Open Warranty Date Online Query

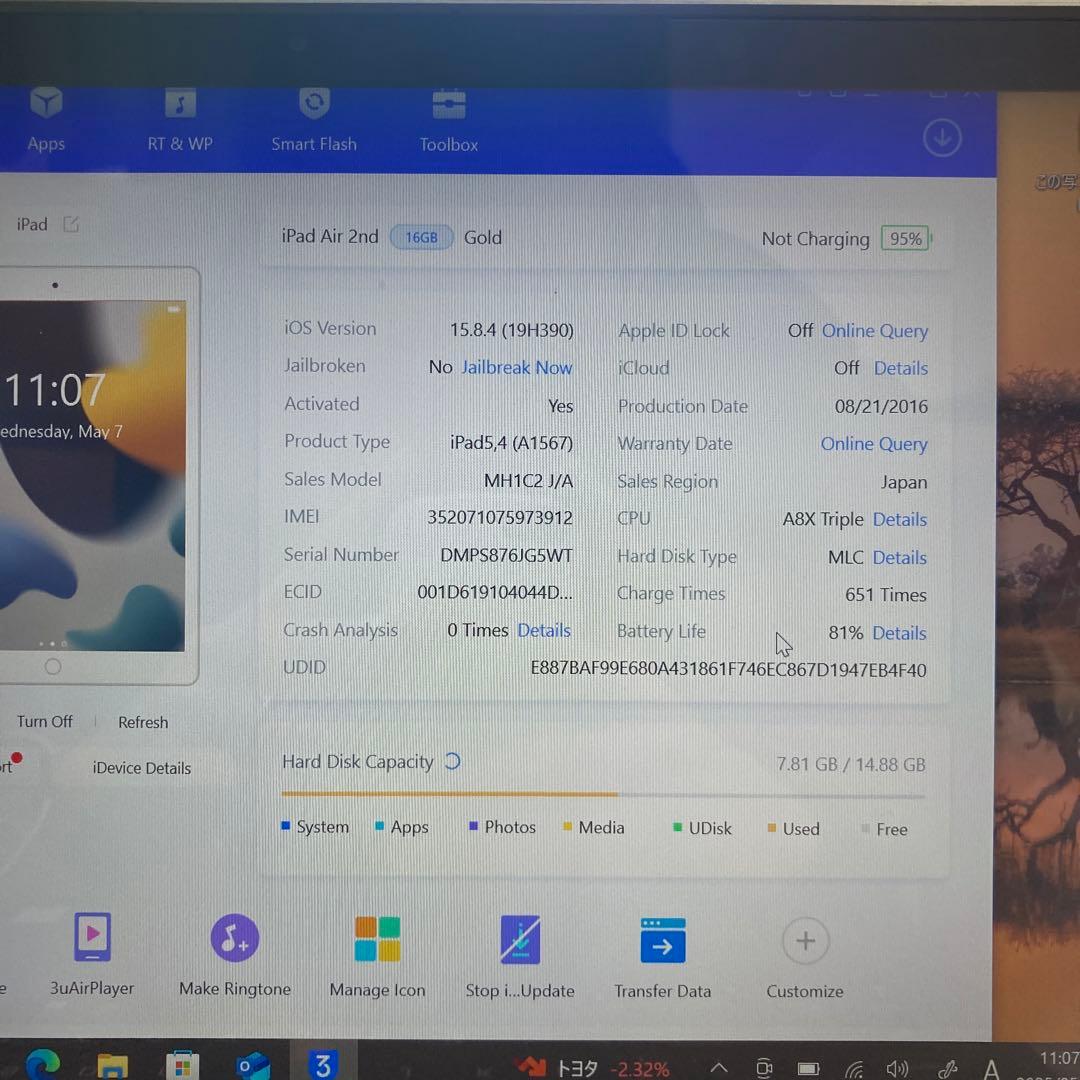[x=874, y=444]
